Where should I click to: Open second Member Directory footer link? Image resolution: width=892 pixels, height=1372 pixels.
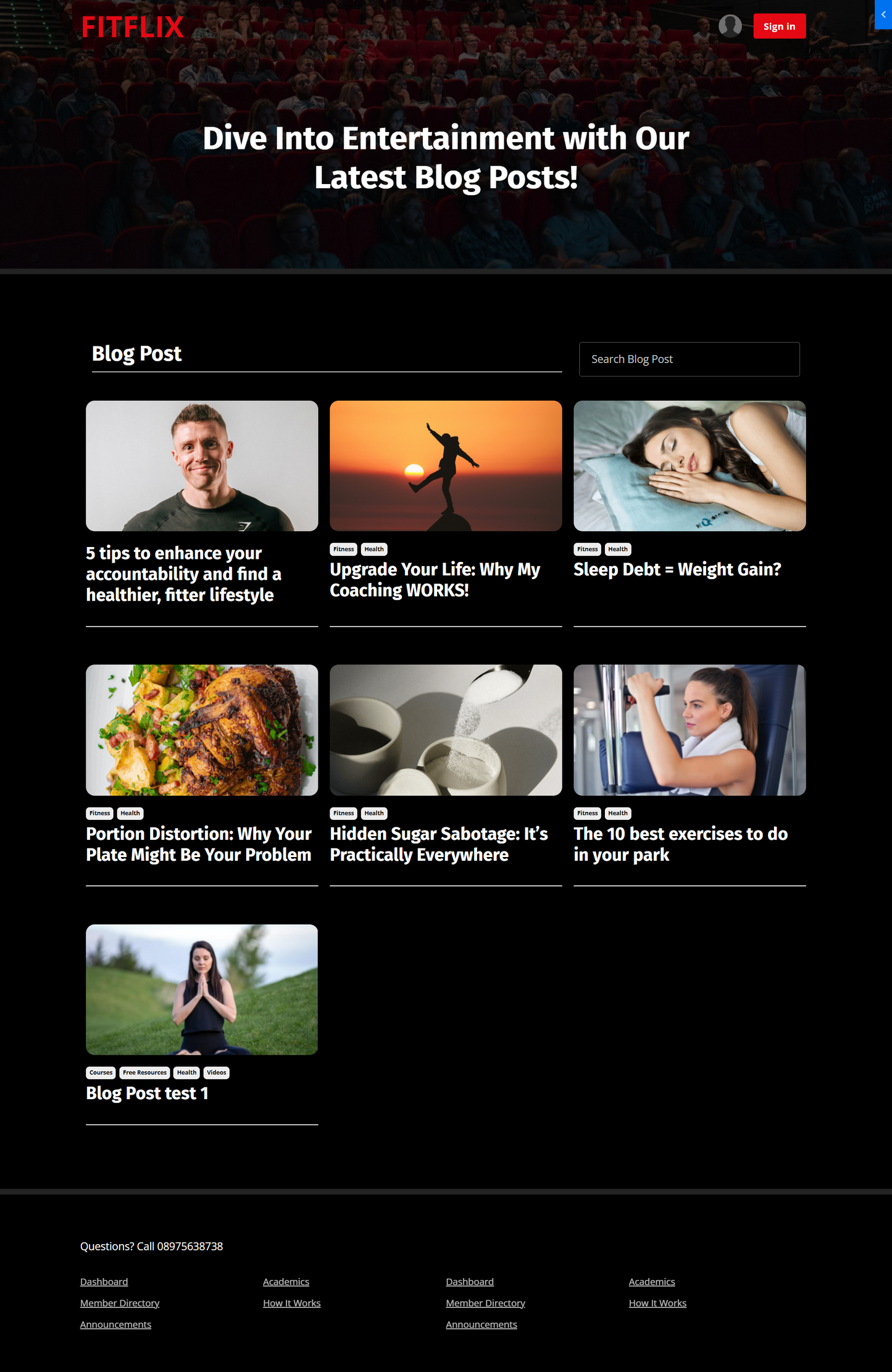485,1303
